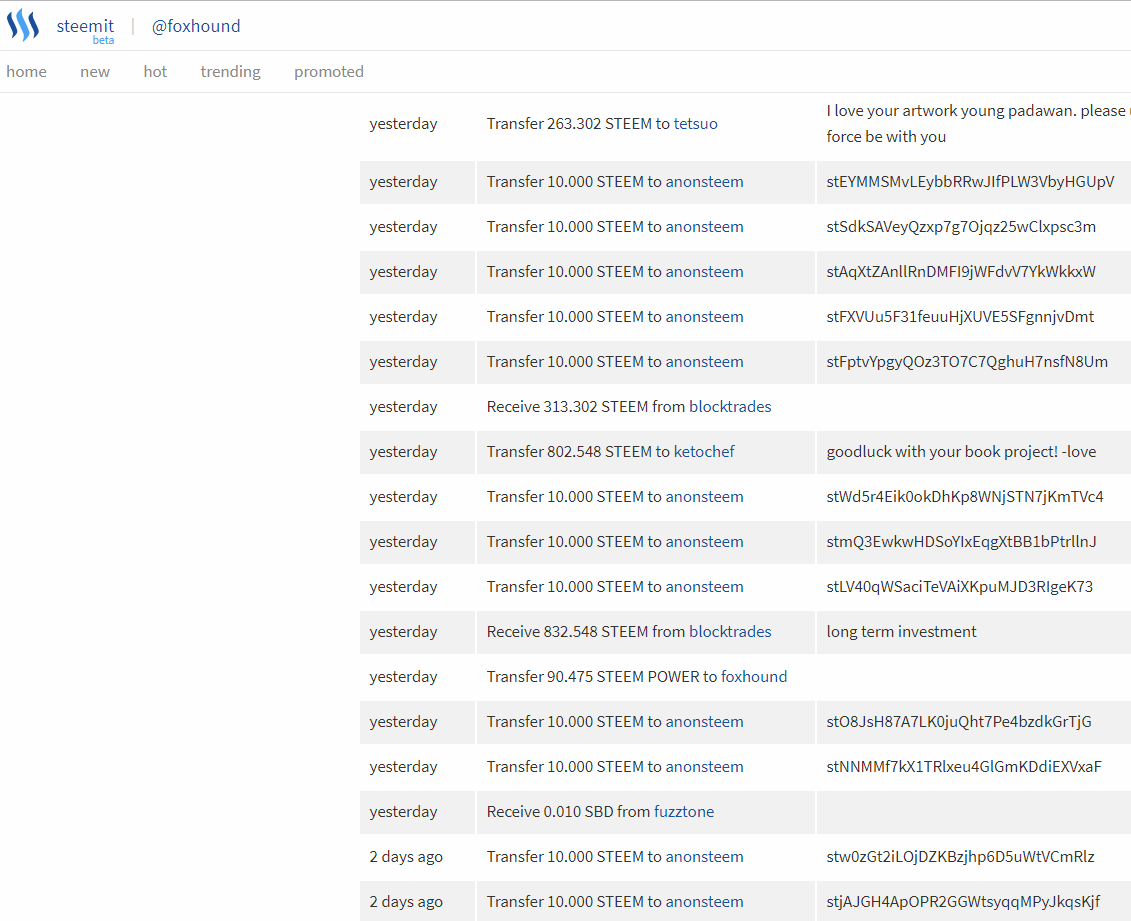Click foxhound in the STEEM POWER transfer row
This screenshot has width=1131, height=921.
(x=754, y=677)
